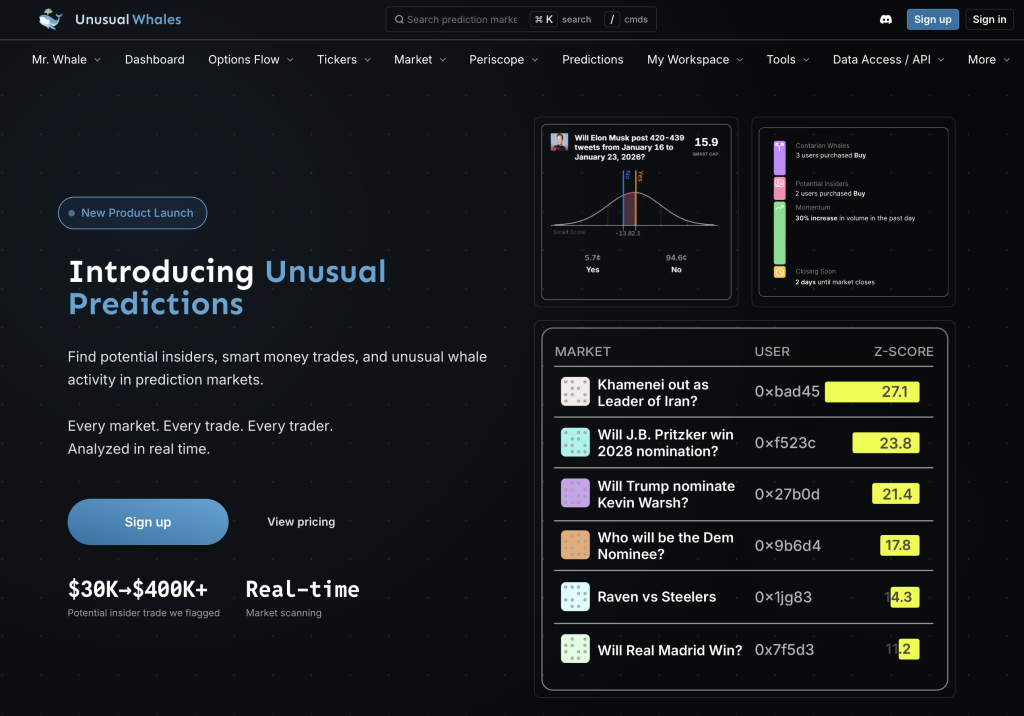Click the Real Madrid market green icon
The height and width of the screenshot is (716, 1024).
[575, 649]
